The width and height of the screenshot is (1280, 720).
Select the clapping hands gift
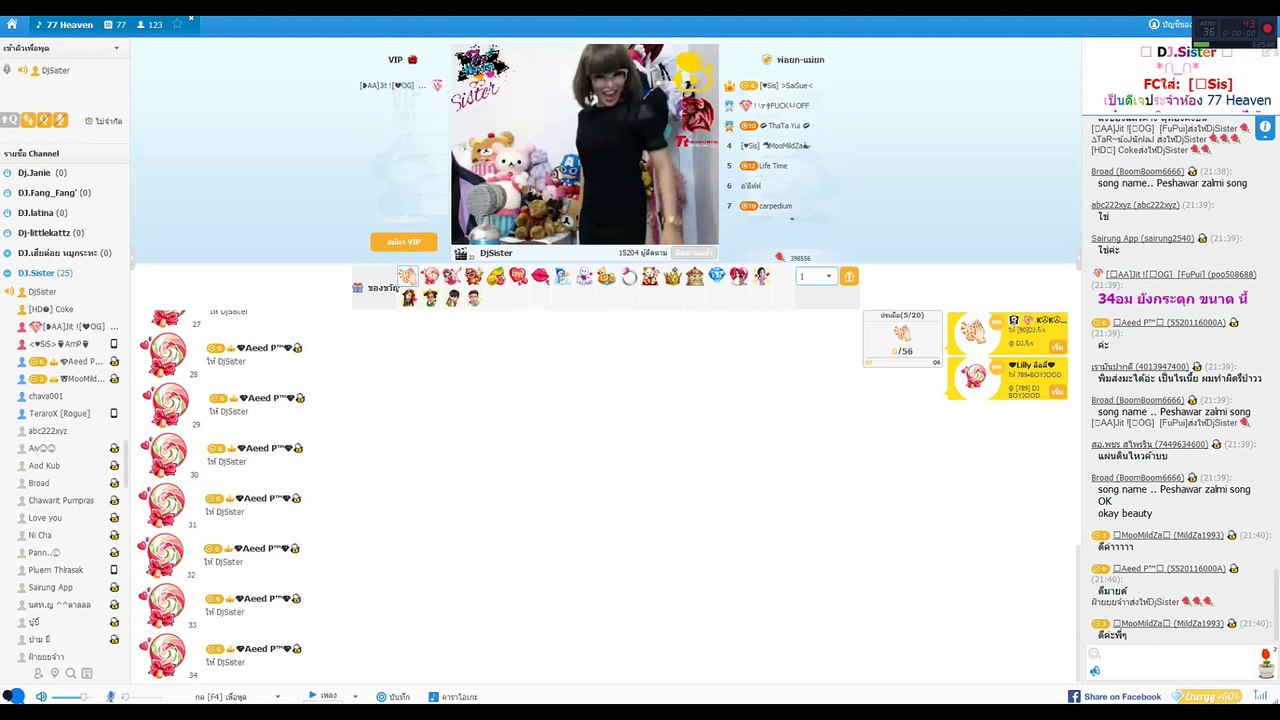click(407, 276)
